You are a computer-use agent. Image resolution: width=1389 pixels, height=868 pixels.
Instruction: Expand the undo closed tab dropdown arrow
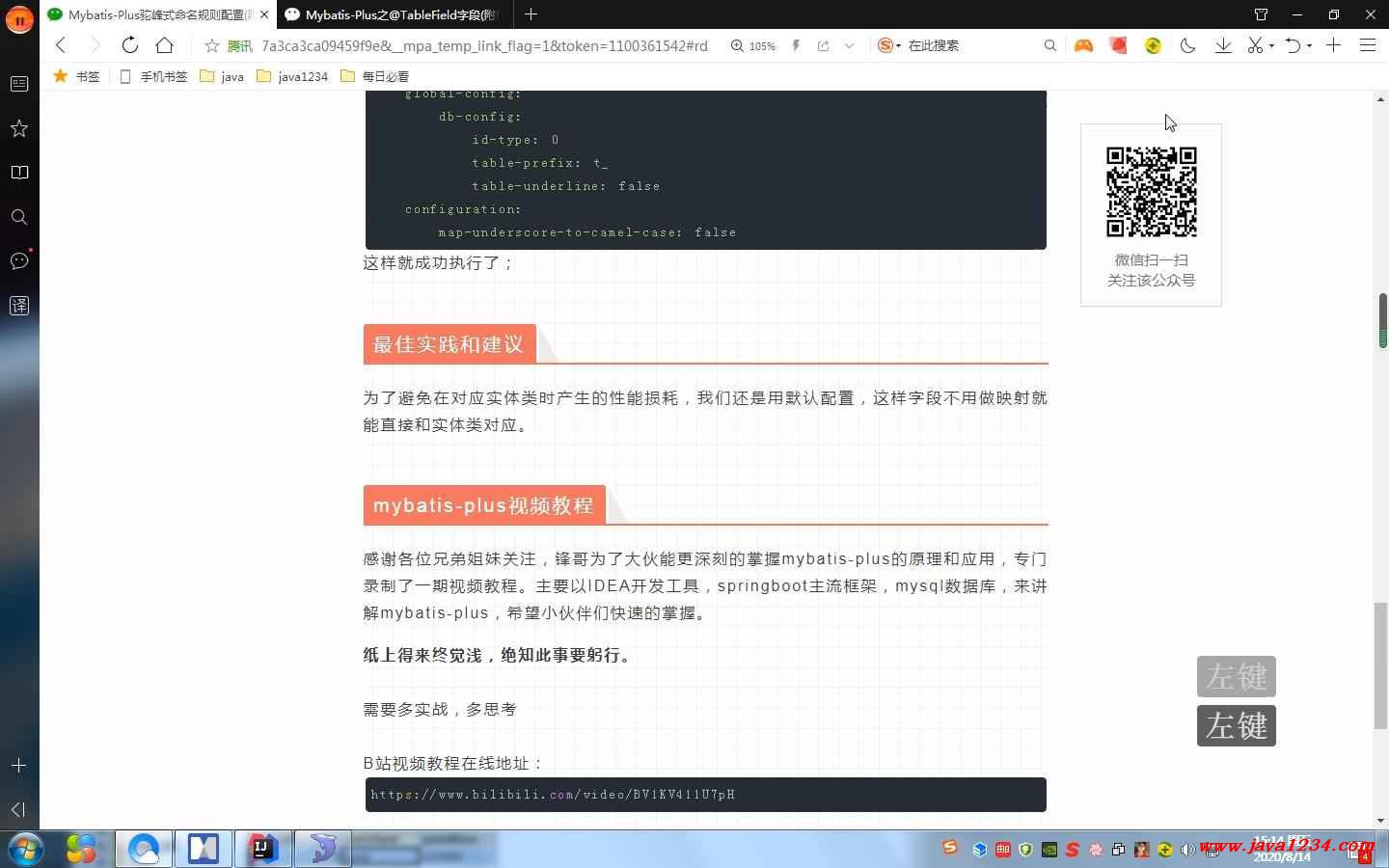[1309, 45]
